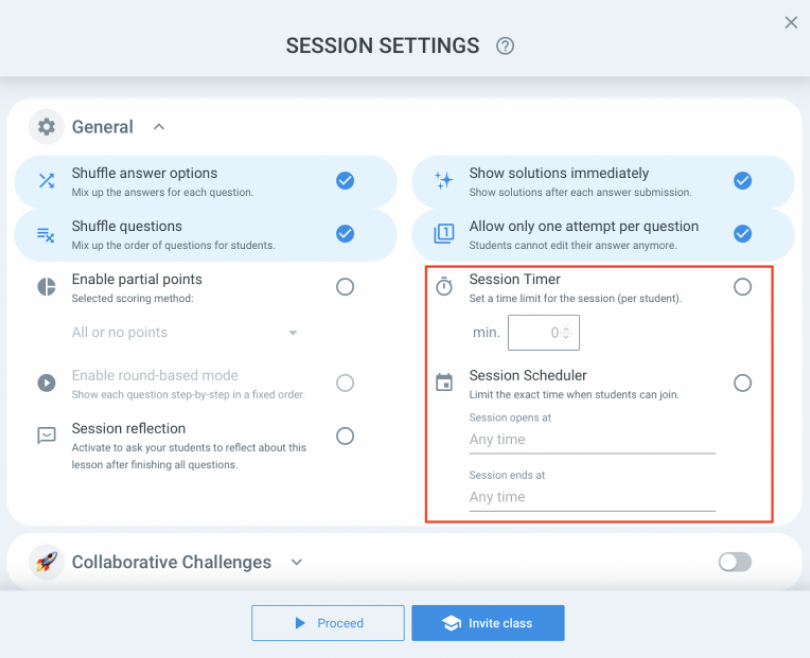This screenshot has width=810, height=658.
Task: Click the help question mark icon
Action: [x=505, y=46]
